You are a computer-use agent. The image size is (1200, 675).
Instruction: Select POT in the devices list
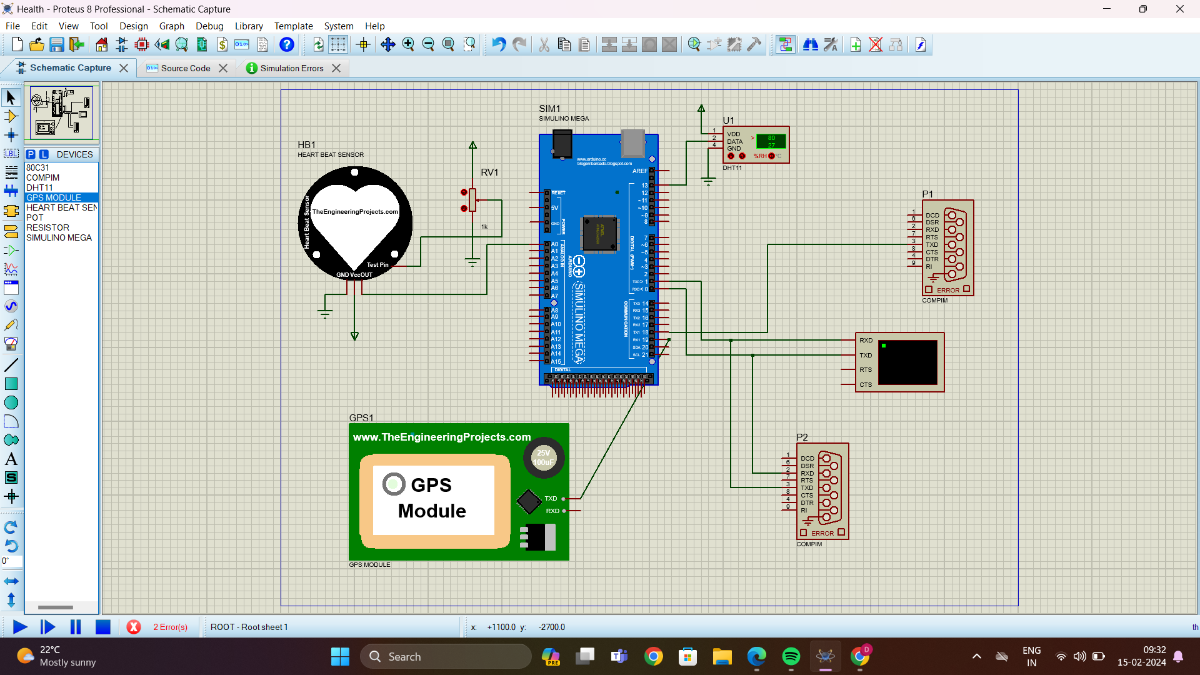(x=34, y=218)
